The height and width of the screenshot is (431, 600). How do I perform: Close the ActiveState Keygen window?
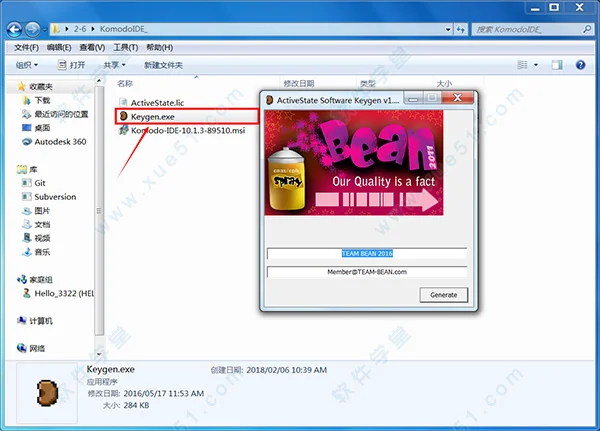point(458,98)
